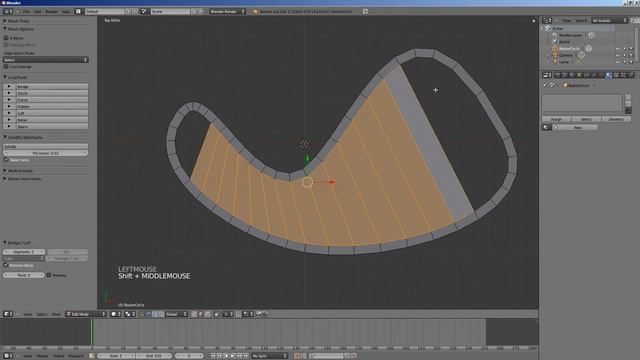Adjust the Thickness slider in Solidify Wireframe

coord(45,153)
